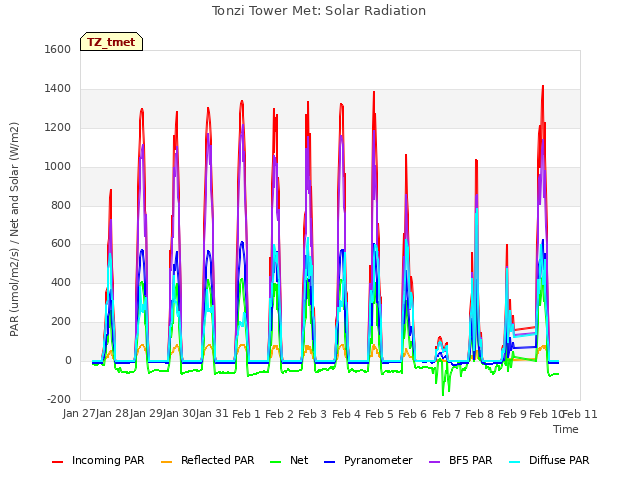Viewport: 640px width, 480px height.
Task: Select the Incoming PAR legend label
Action: click(108, 460)
